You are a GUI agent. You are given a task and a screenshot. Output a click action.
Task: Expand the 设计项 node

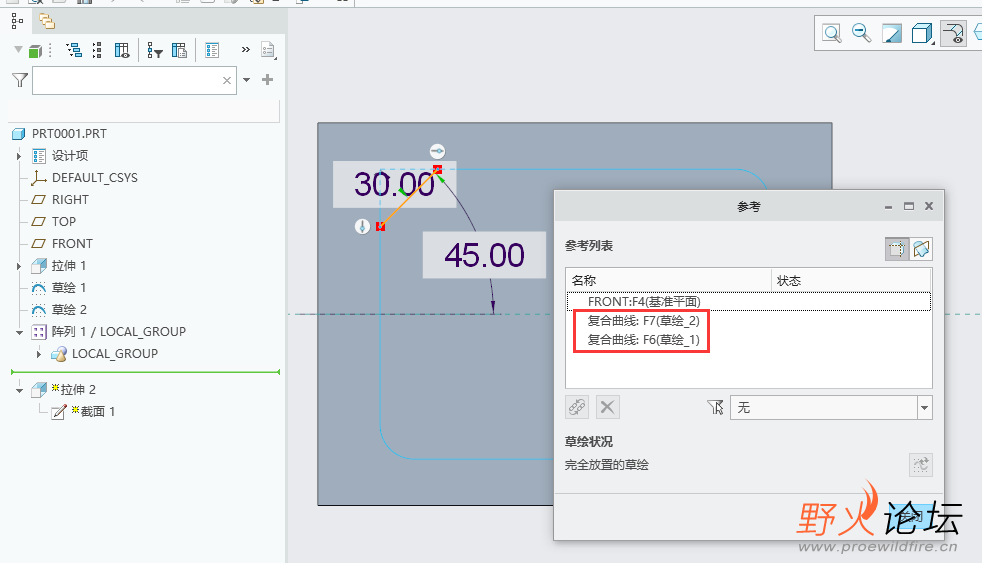point(18,156)
